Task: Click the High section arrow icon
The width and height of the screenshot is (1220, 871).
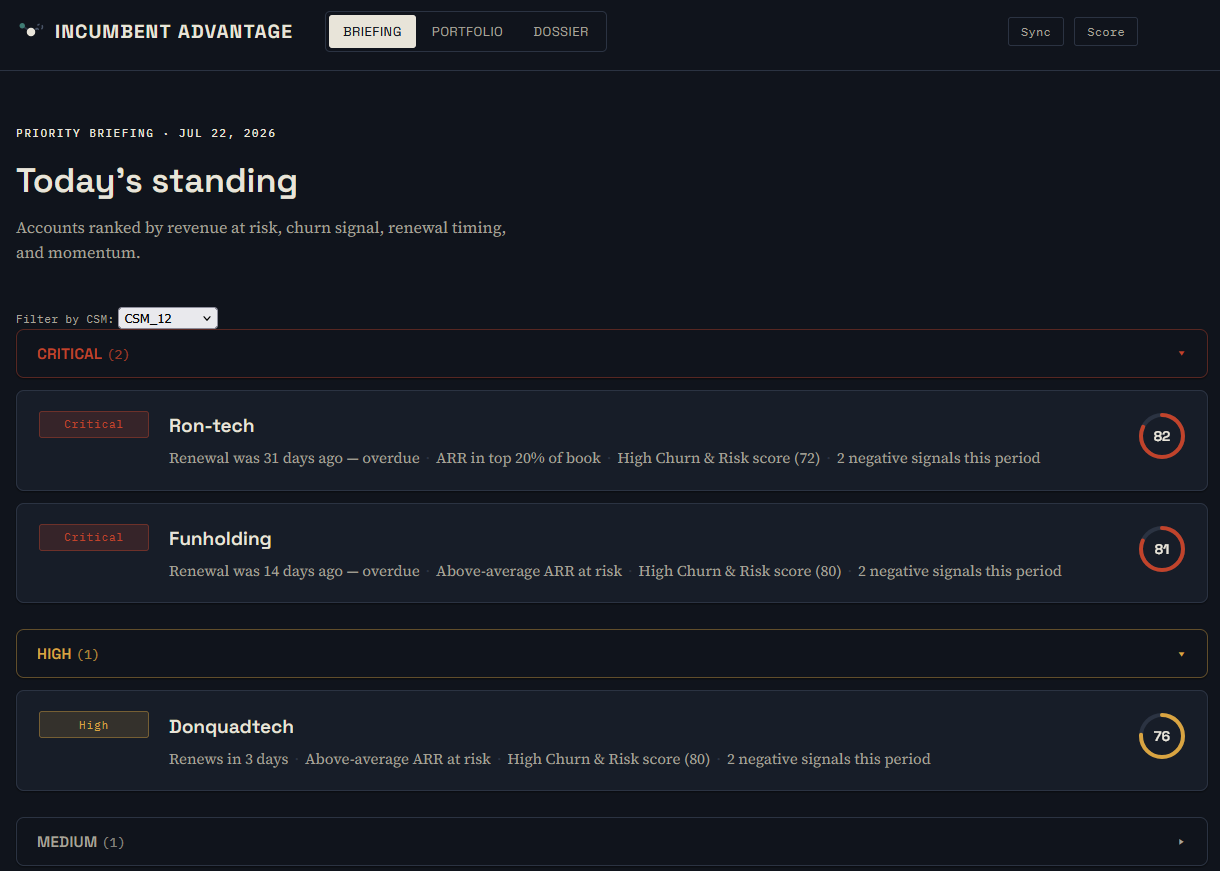Action: pos(1181,654)
